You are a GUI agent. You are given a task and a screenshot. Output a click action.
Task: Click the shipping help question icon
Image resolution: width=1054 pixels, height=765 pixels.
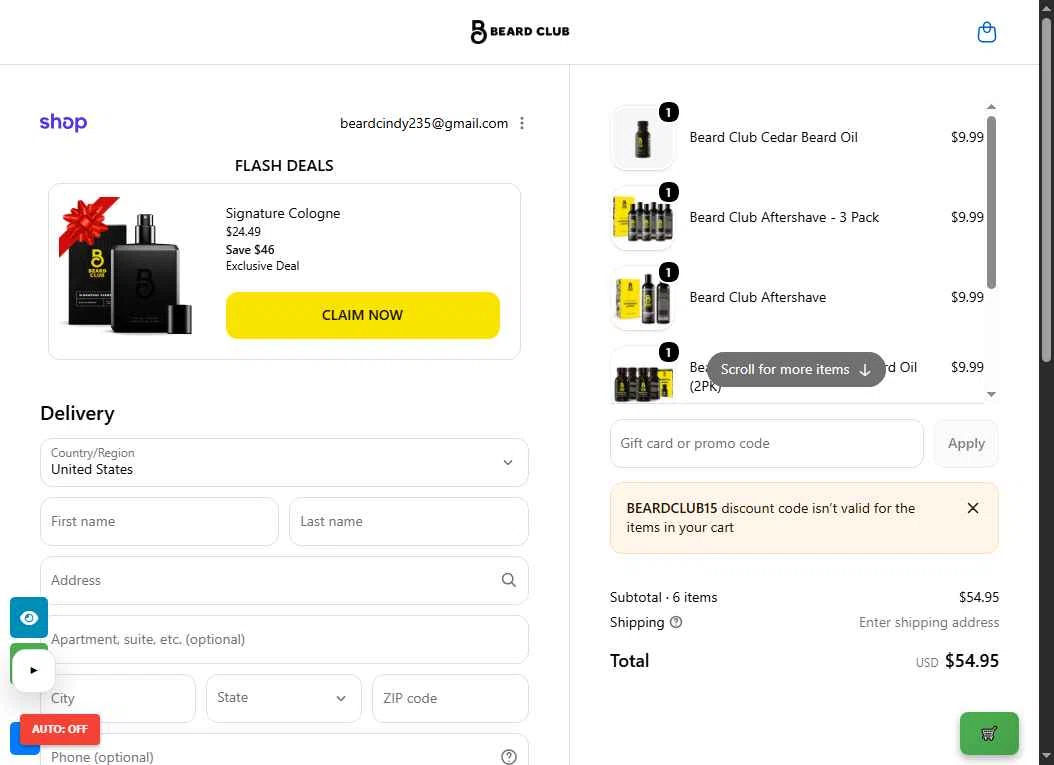click(x=676, y=622)
